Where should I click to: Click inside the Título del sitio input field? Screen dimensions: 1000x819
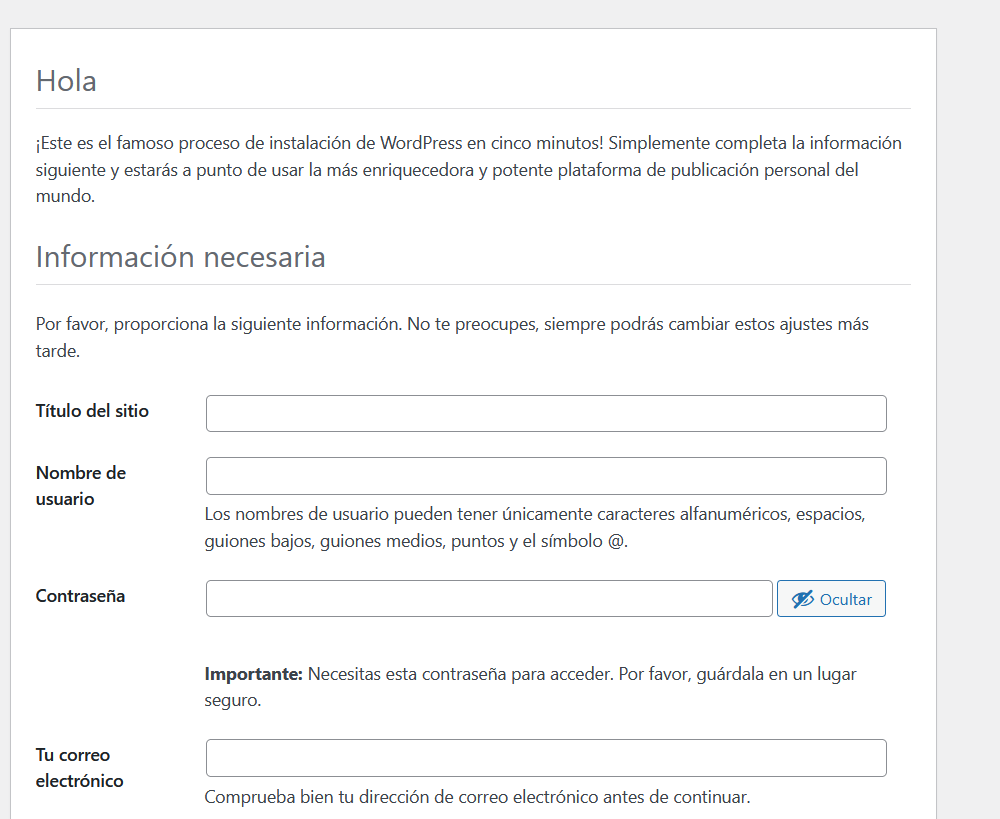pyautogui.click(x=546, y=413)
